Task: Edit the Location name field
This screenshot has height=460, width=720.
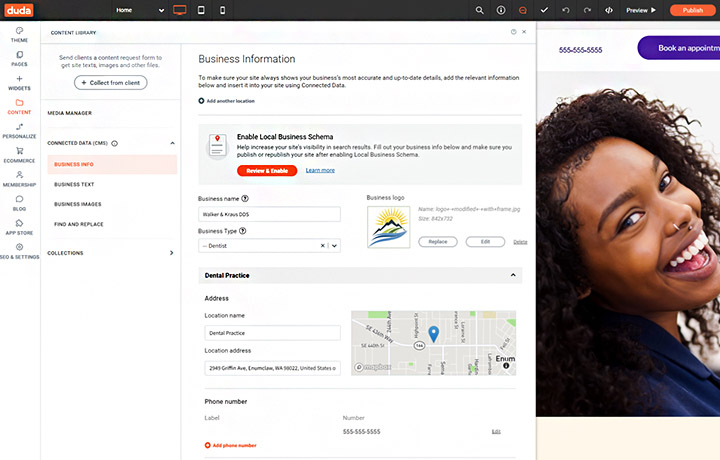Action: click(272, 333)
